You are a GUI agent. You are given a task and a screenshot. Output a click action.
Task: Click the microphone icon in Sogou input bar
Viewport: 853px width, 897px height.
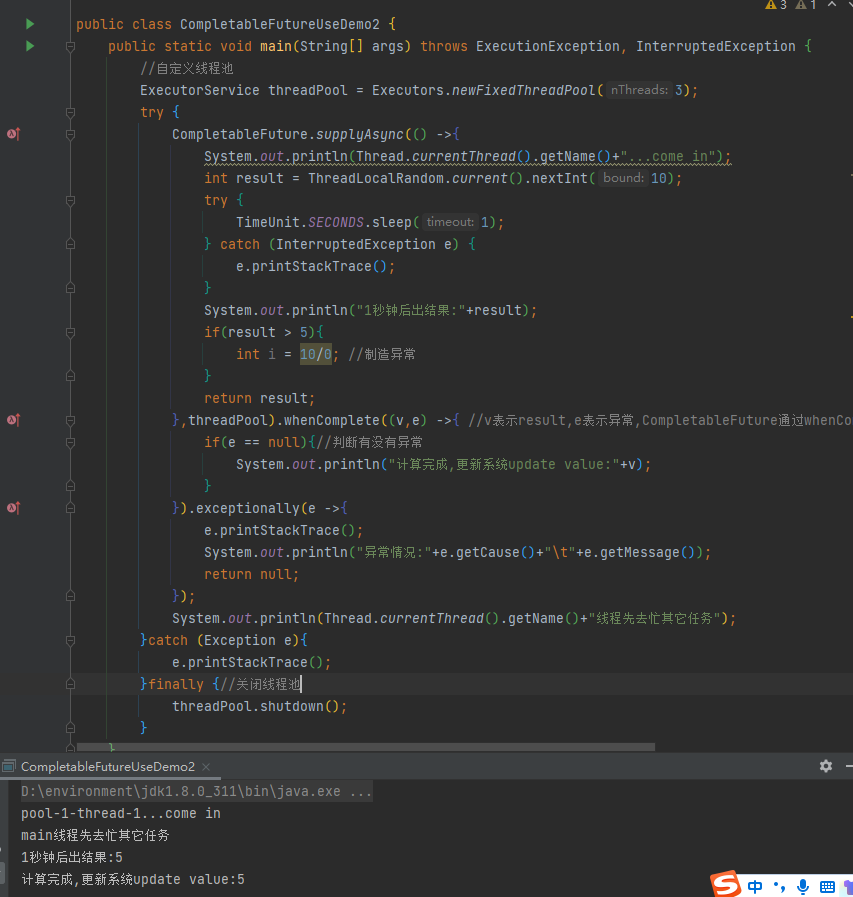tap(802, 885)
